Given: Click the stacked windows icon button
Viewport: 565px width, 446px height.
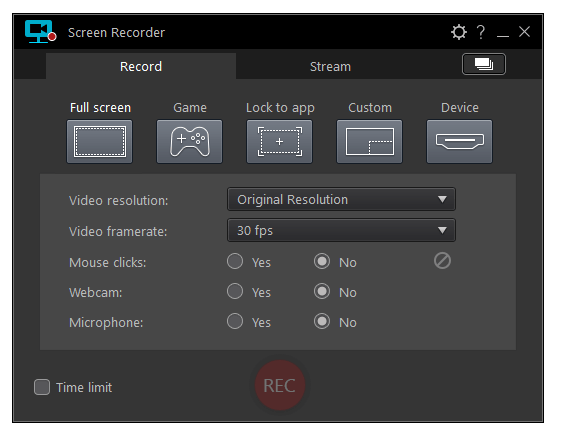Looking at the screenshot, I should click(484, 64).
